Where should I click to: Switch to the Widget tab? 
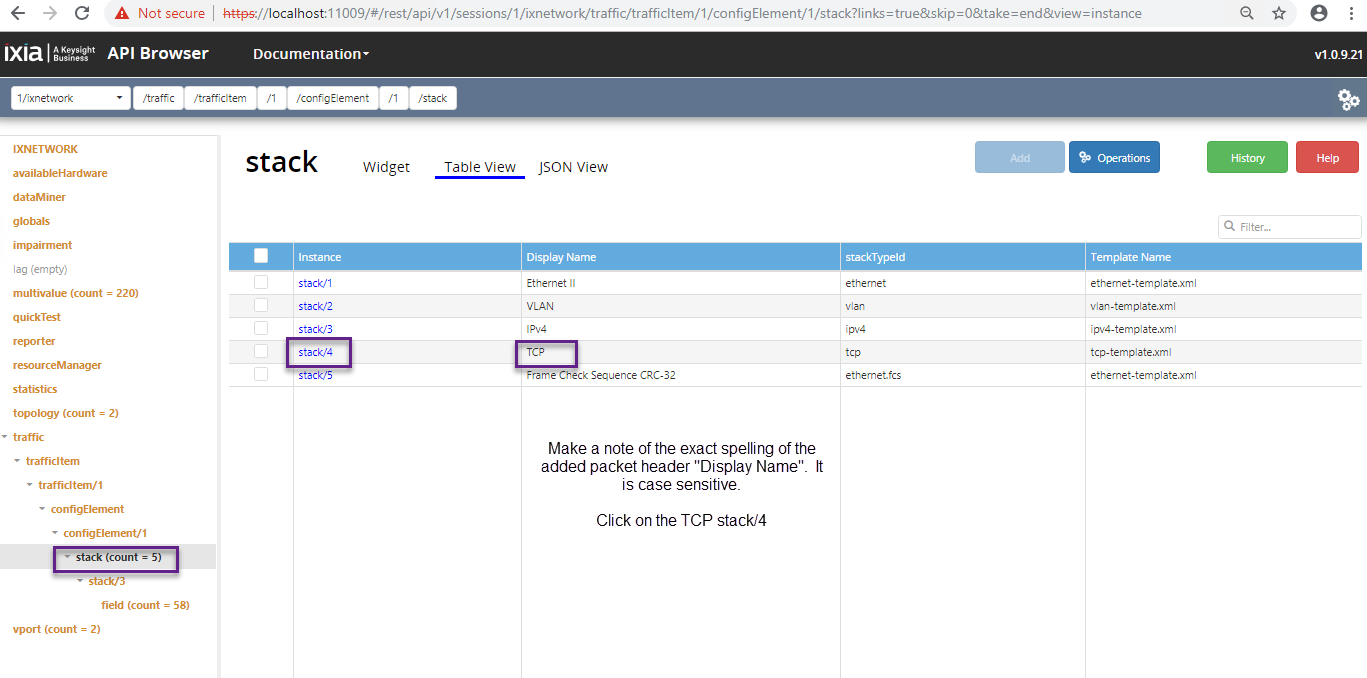tap(386, 167)
